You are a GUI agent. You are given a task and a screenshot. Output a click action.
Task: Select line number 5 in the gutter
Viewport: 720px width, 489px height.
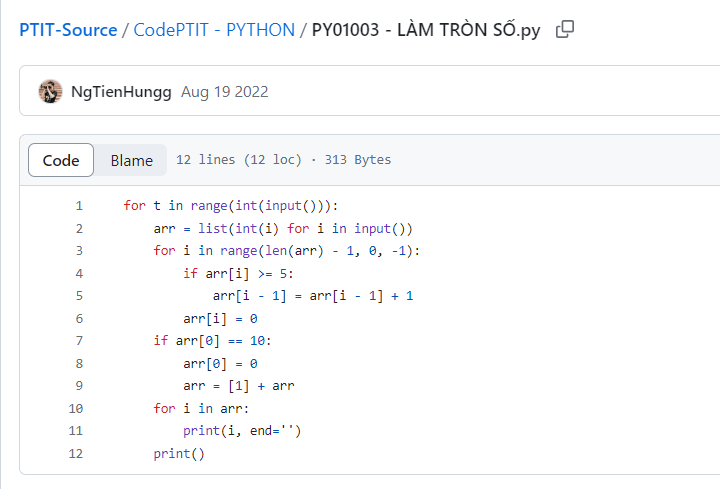79,296
